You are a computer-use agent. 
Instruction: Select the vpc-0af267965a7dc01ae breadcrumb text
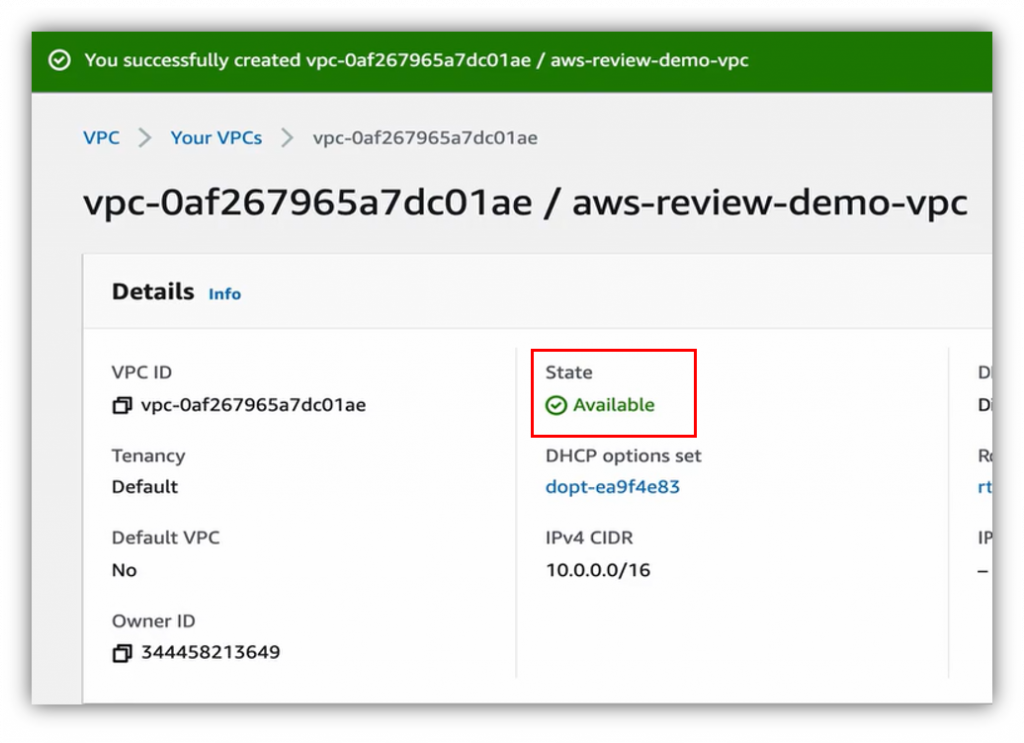425,138
